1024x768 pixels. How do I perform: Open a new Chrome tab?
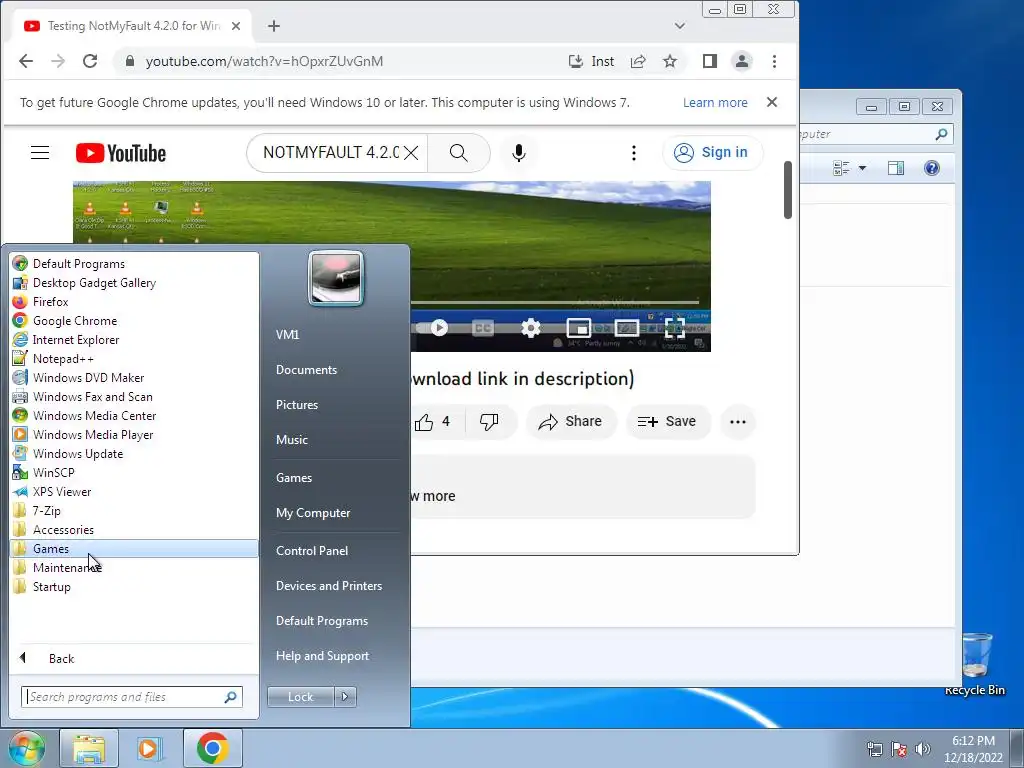(274, 26)
